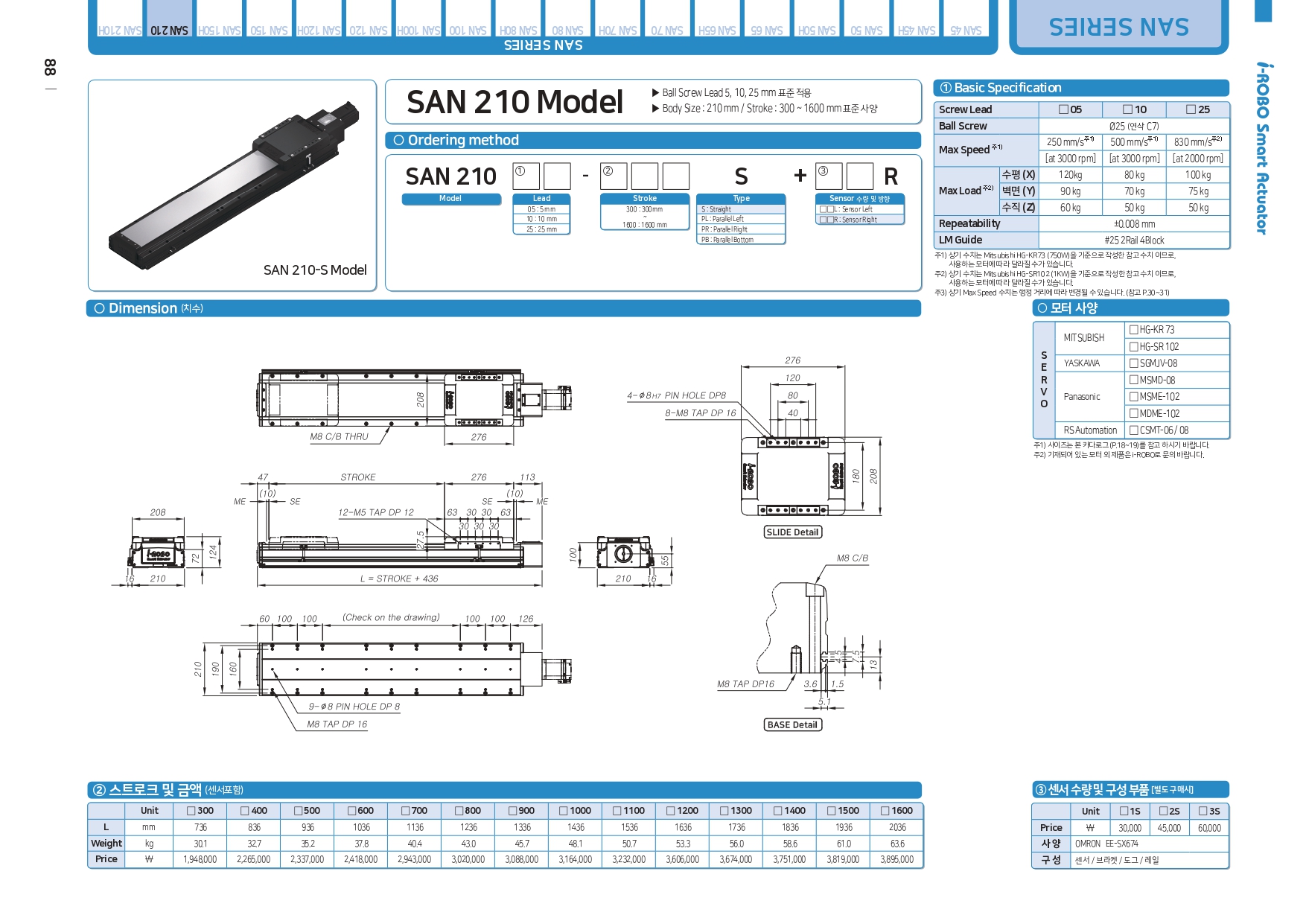Click the '12-M5 TAP DP 12' drawing callout
1306x924 pixels.
click(x=376, y=512)
